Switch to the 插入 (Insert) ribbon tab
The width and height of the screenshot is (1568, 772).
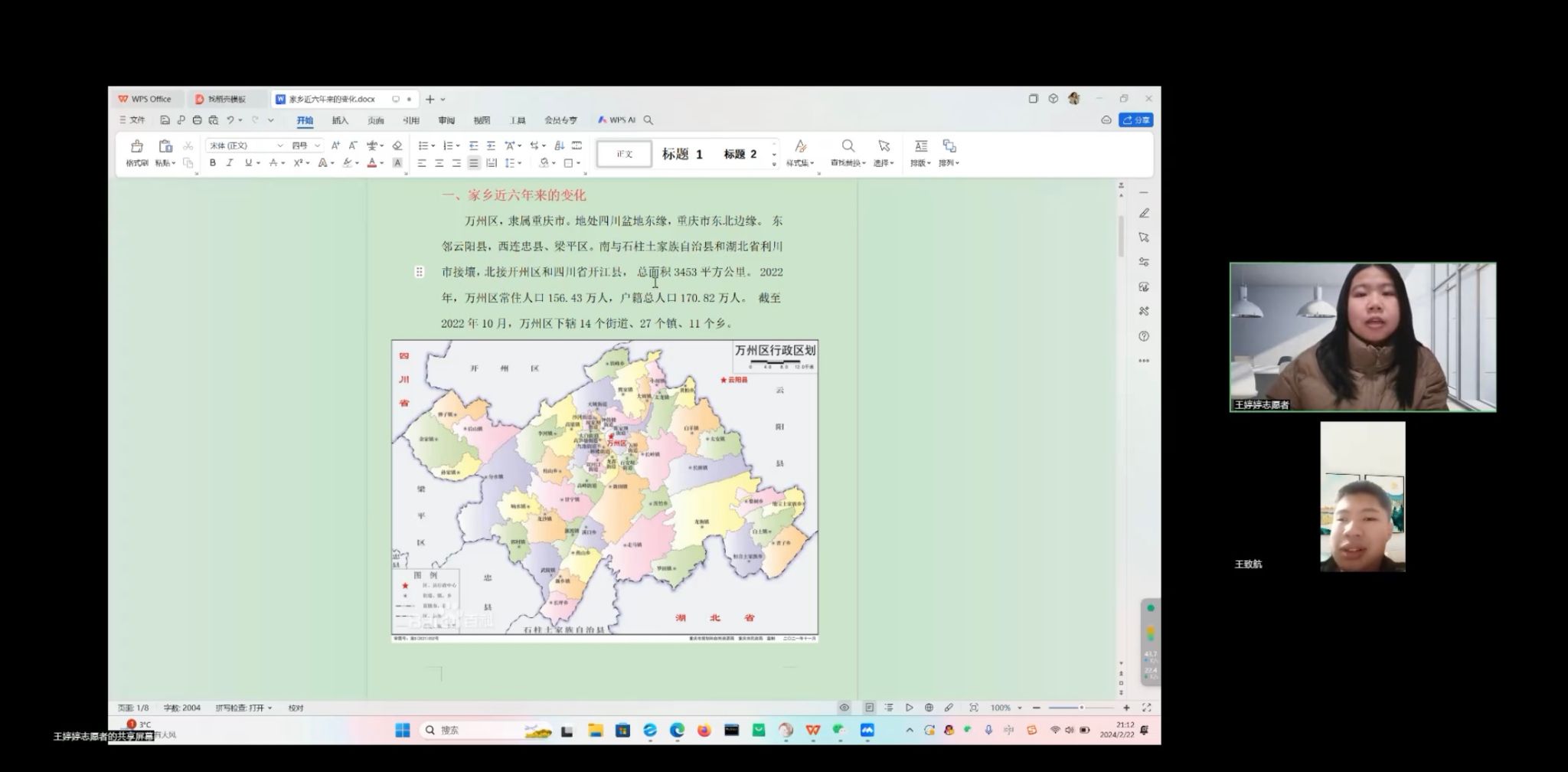(x=340, y=120)
